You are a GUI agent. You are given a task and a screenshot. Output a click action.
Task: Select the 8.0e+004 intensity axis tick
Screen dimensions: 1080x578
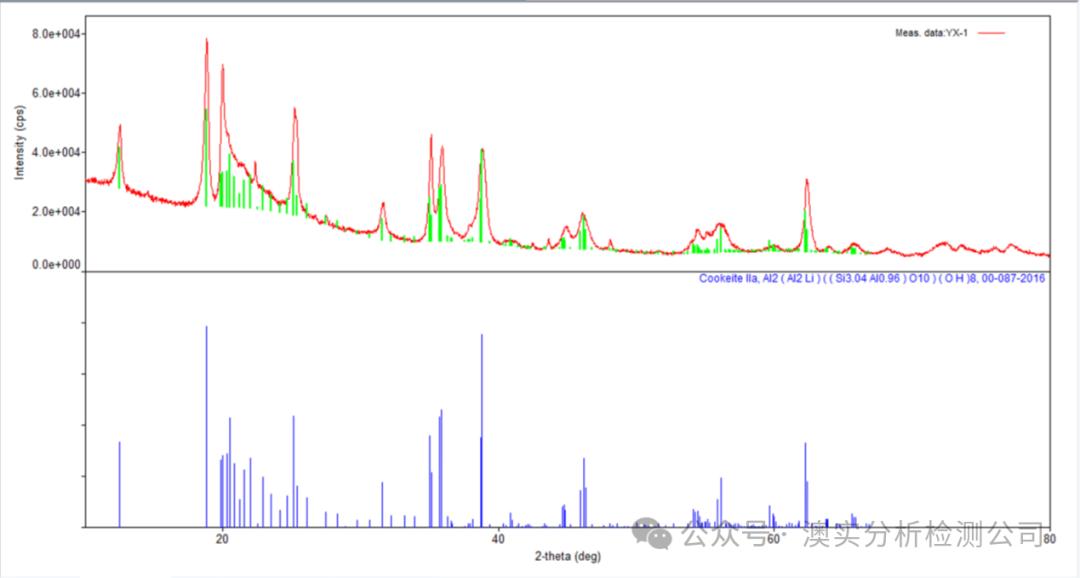pos(57,34)
